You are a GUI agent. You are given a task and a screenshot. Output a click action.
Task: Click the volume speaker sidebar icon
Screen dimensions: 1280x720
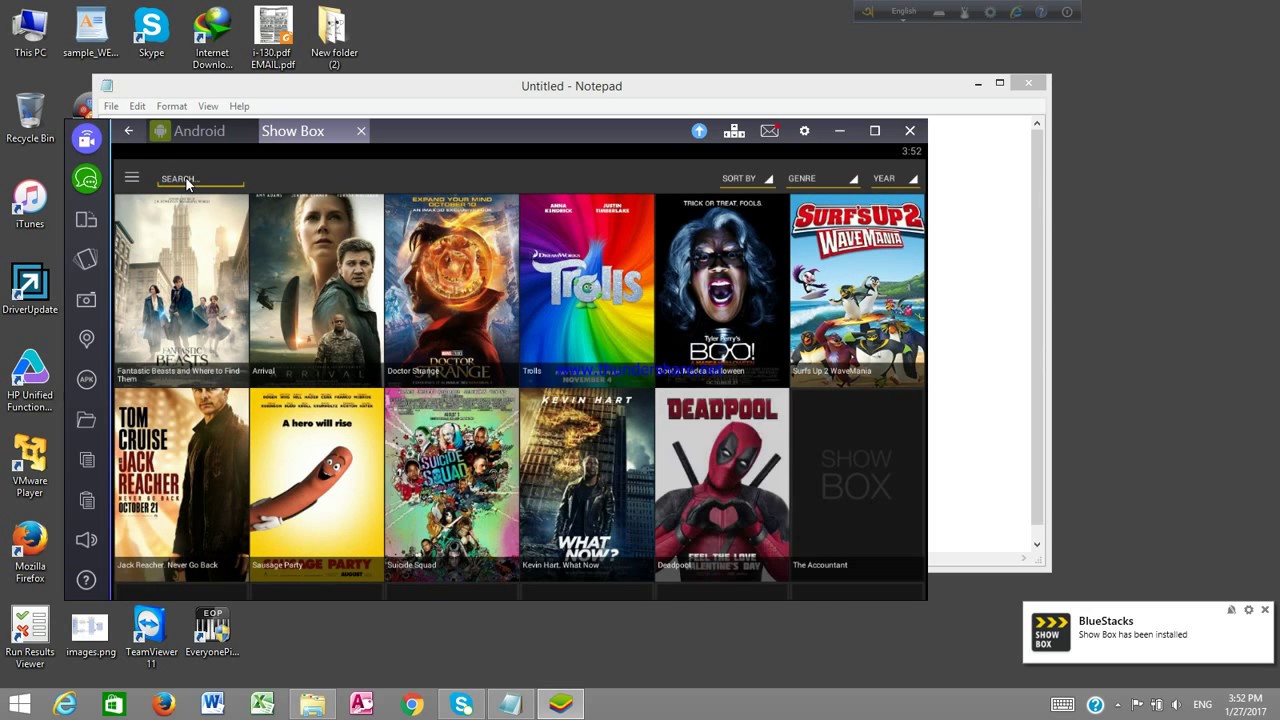[x=87, y=540]
